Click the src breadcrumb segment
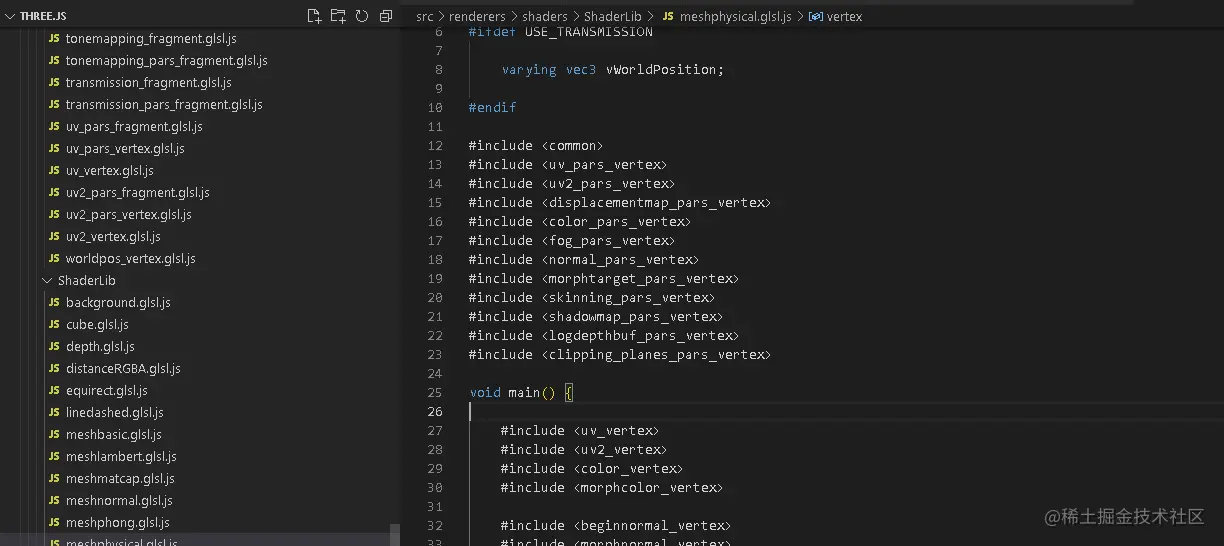Viewport: 1224px width, 546px height. click(x=425, y=17)
